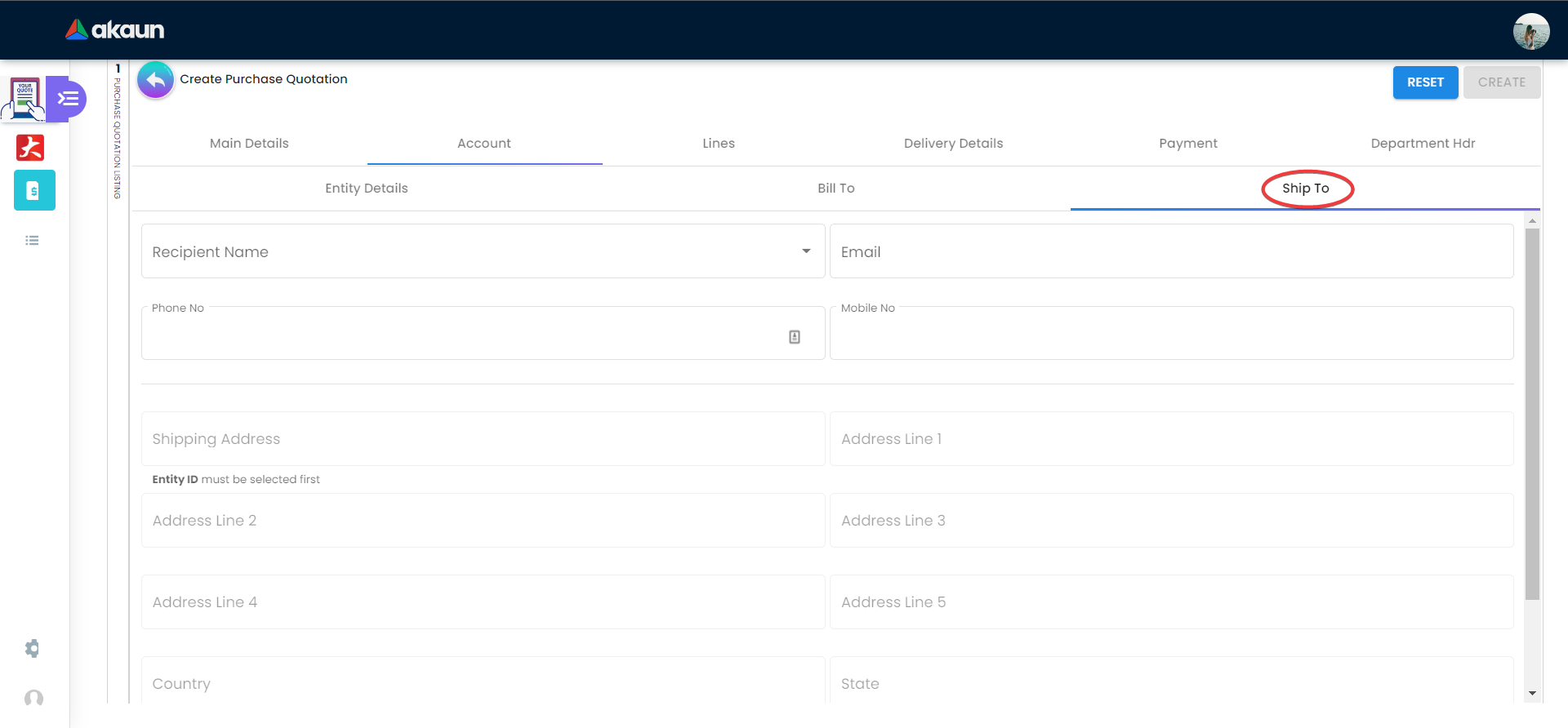Open the Your Quote applet icon
The width and height of the screenshot is (1568, 728).
(x=24, y=99)
